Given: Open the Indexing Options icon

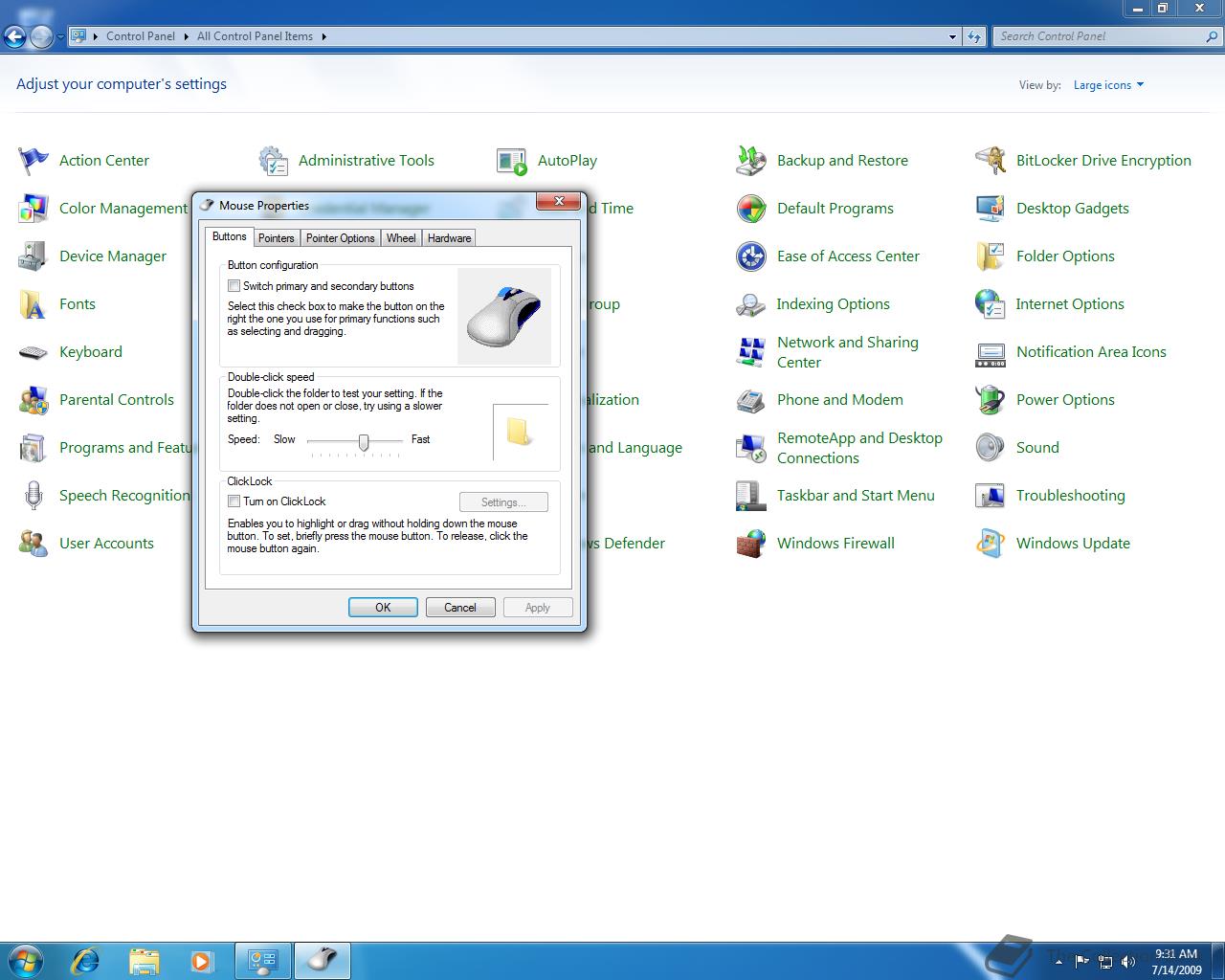Looking at the screenshot, I should (x=751, y=304).
